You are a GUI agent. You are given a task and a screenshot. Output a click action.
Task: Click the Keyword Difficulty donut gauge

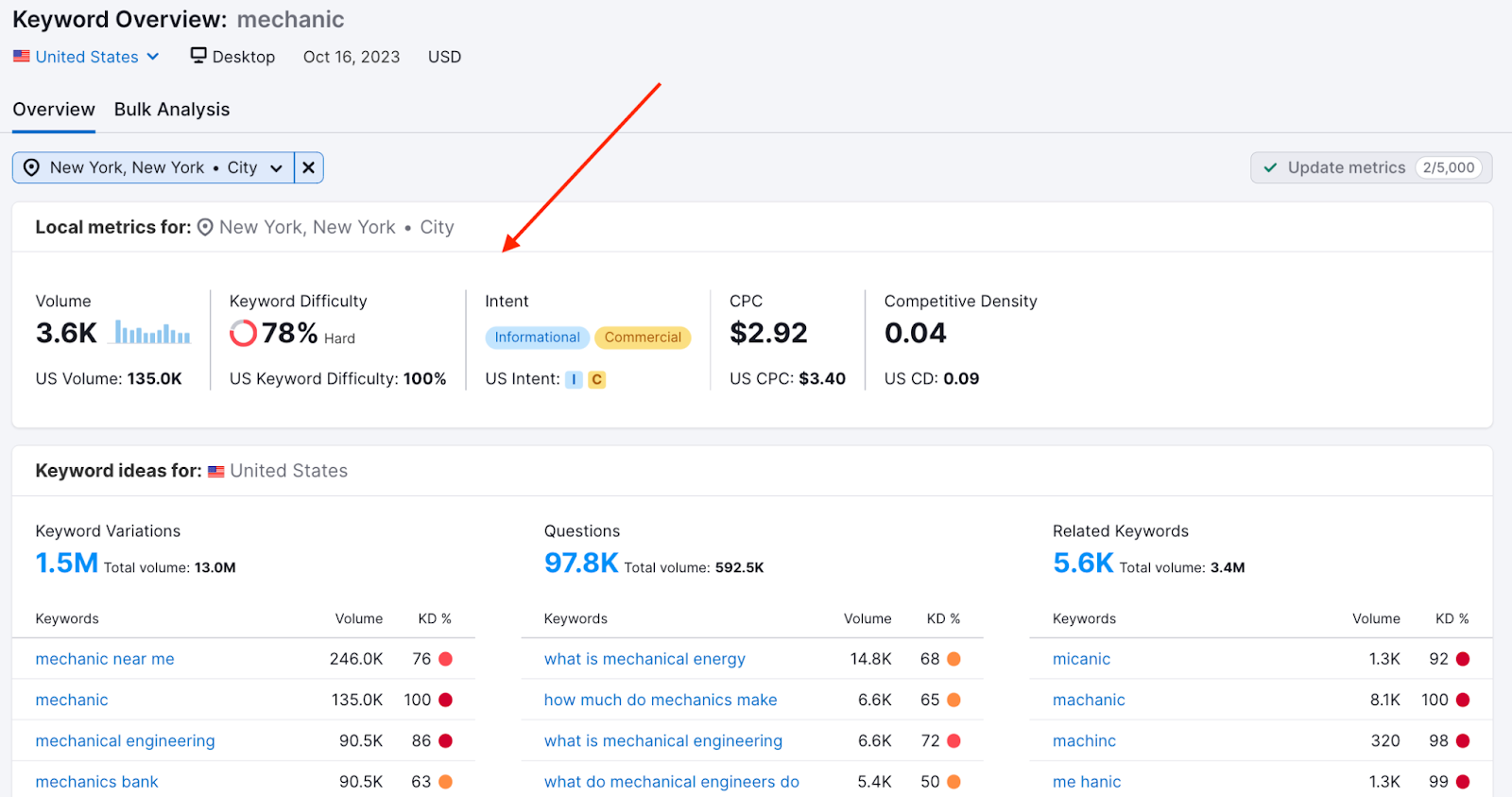click(x=243, y=333)
